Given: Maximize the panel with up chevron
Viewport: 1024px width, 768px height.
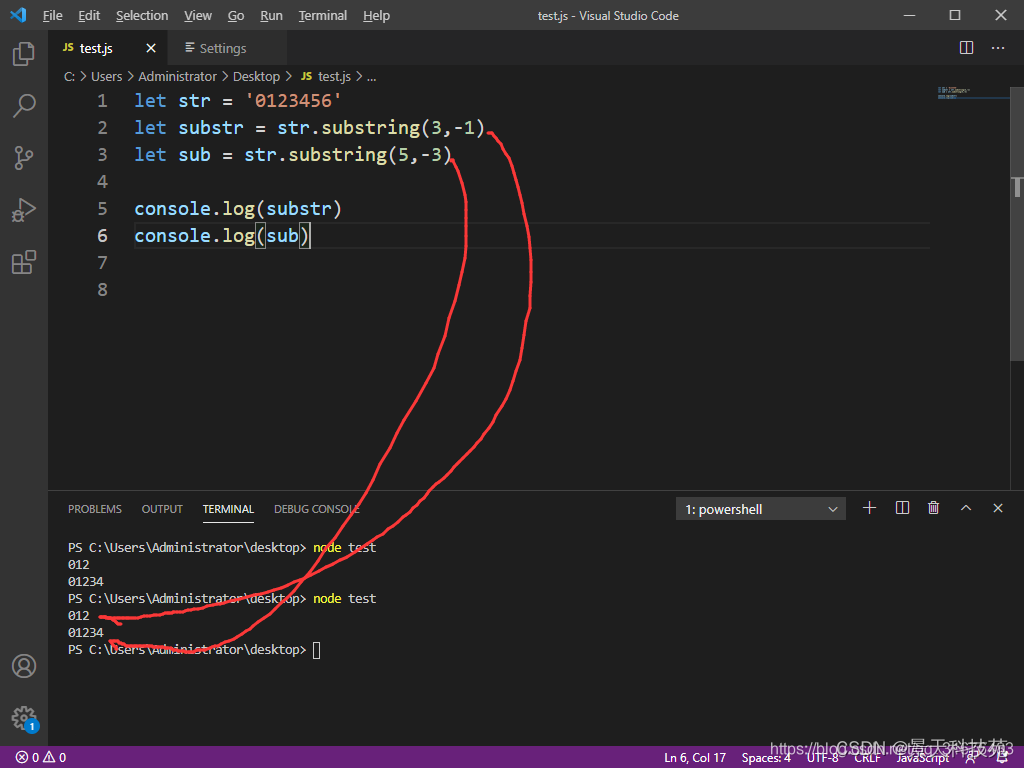Looking at the screenshot, I should (x=966, y=508).
